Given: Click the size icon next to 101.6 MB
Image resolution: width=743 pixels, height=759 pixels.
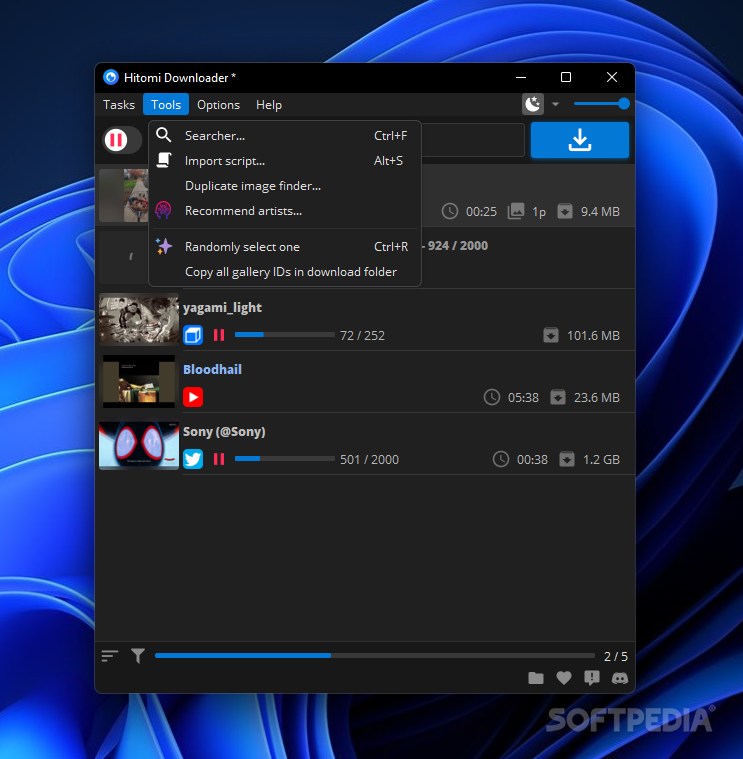Looking at the screenshot, I should [x=551, y=335].
